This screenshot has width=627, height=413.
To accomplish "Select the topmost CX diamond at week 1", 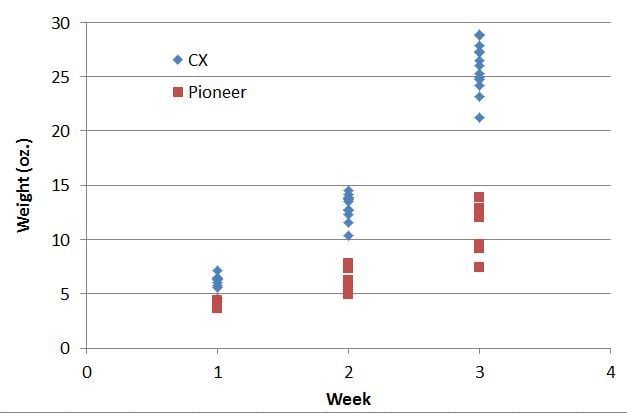I will (217, 271).
